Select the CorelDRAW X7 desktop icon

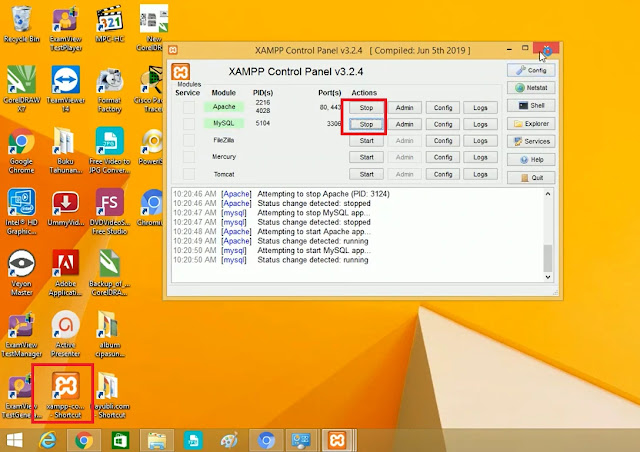click(21, 89)
